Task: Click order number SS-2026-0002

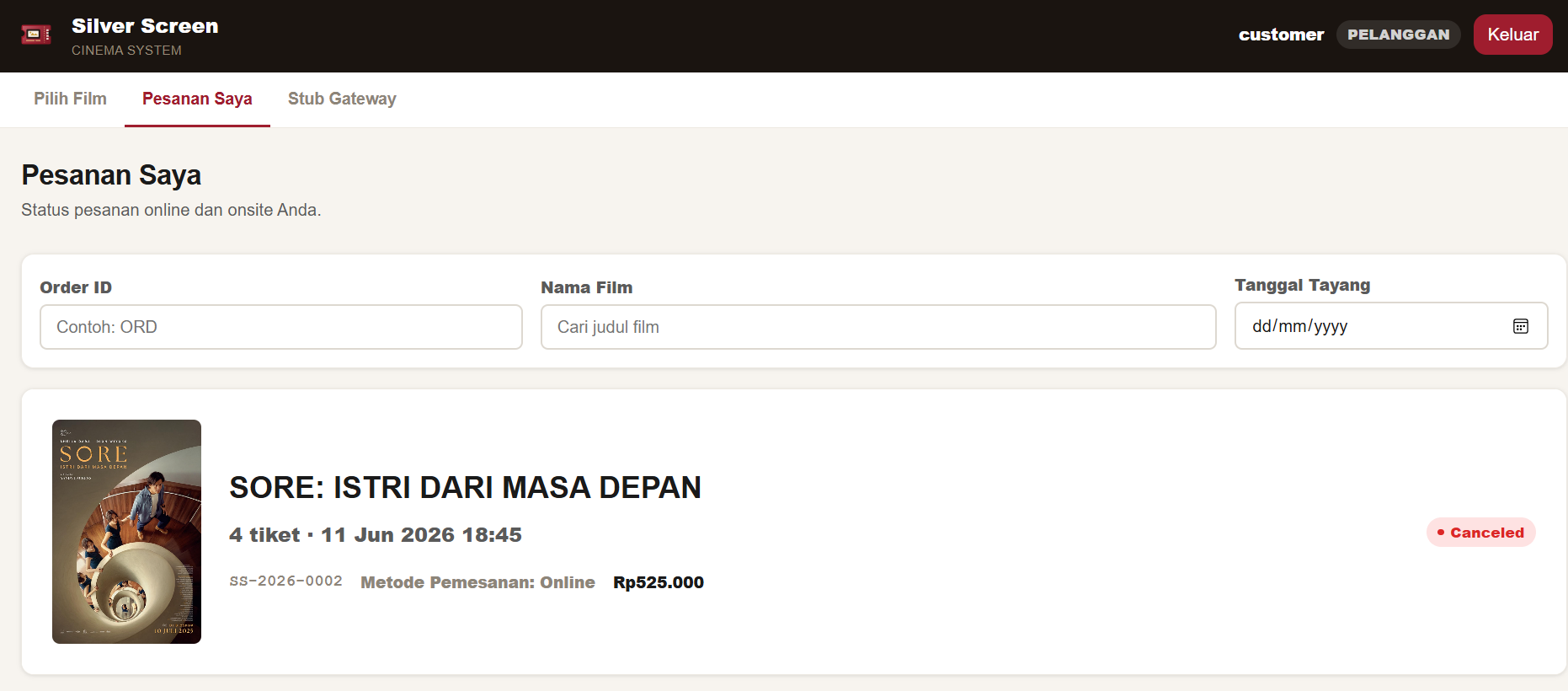Action: point(285,581)
